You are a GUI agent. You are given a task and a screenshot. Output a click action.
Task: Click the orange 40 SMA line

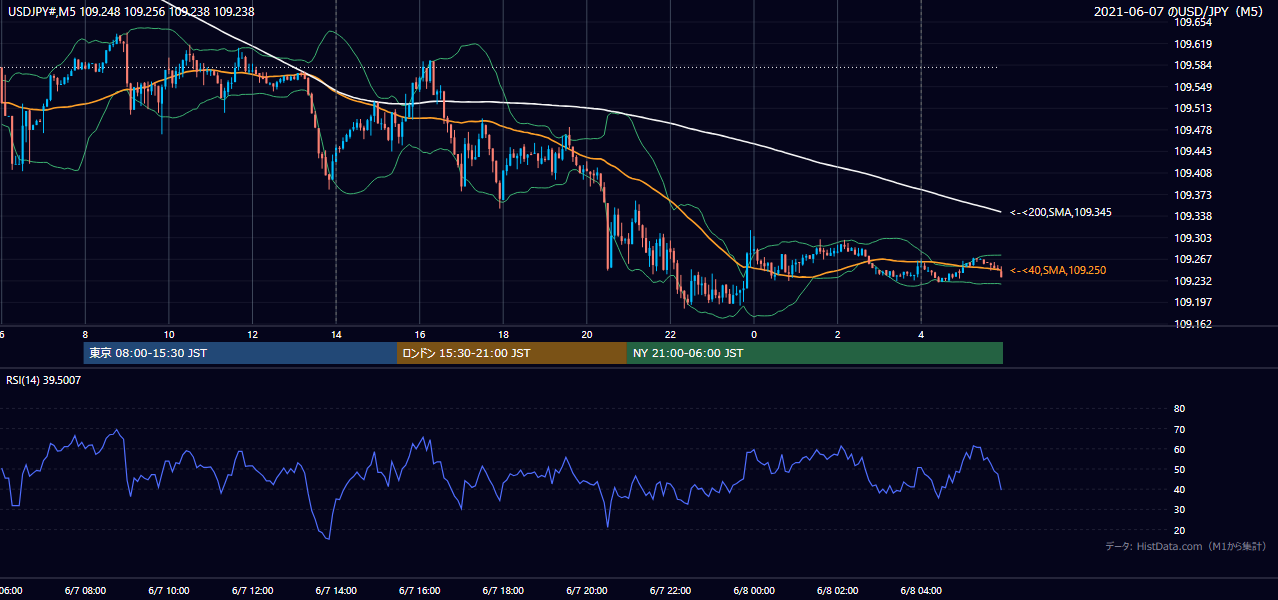tap(640, 181)
